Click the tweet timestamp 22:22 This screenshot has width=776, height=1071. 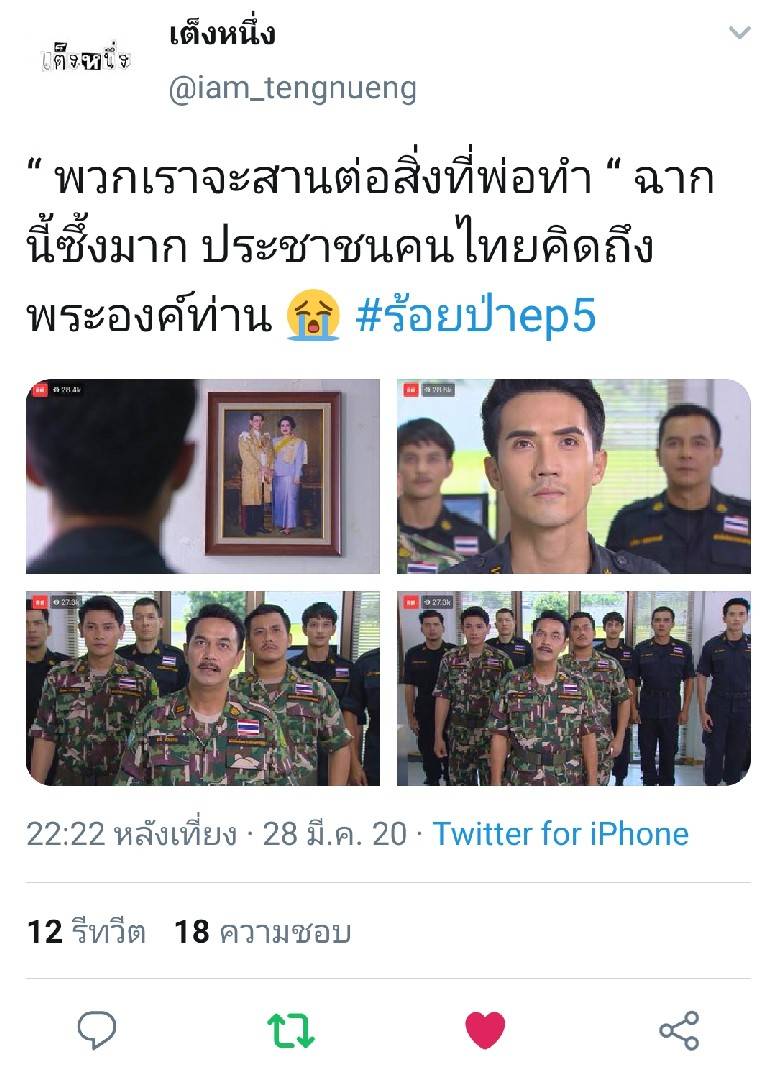coord(66,834)
